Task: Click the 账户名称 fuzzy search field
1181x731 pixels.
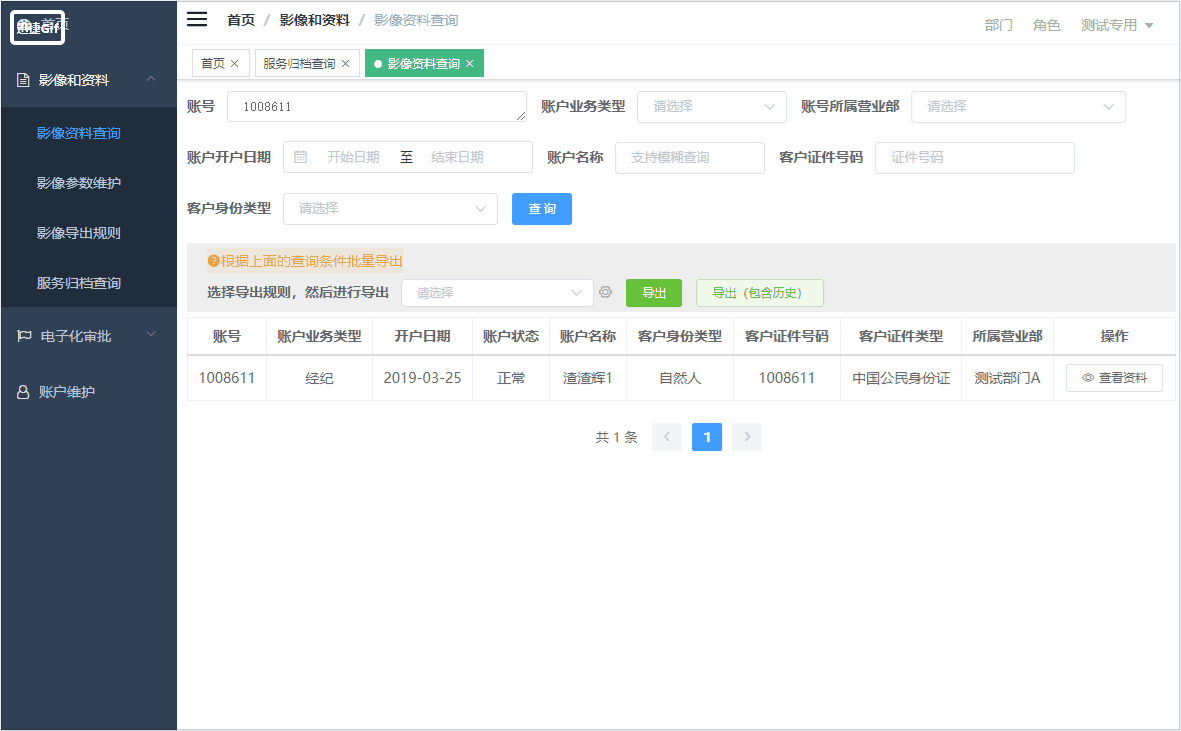Action: click(689, 157)
